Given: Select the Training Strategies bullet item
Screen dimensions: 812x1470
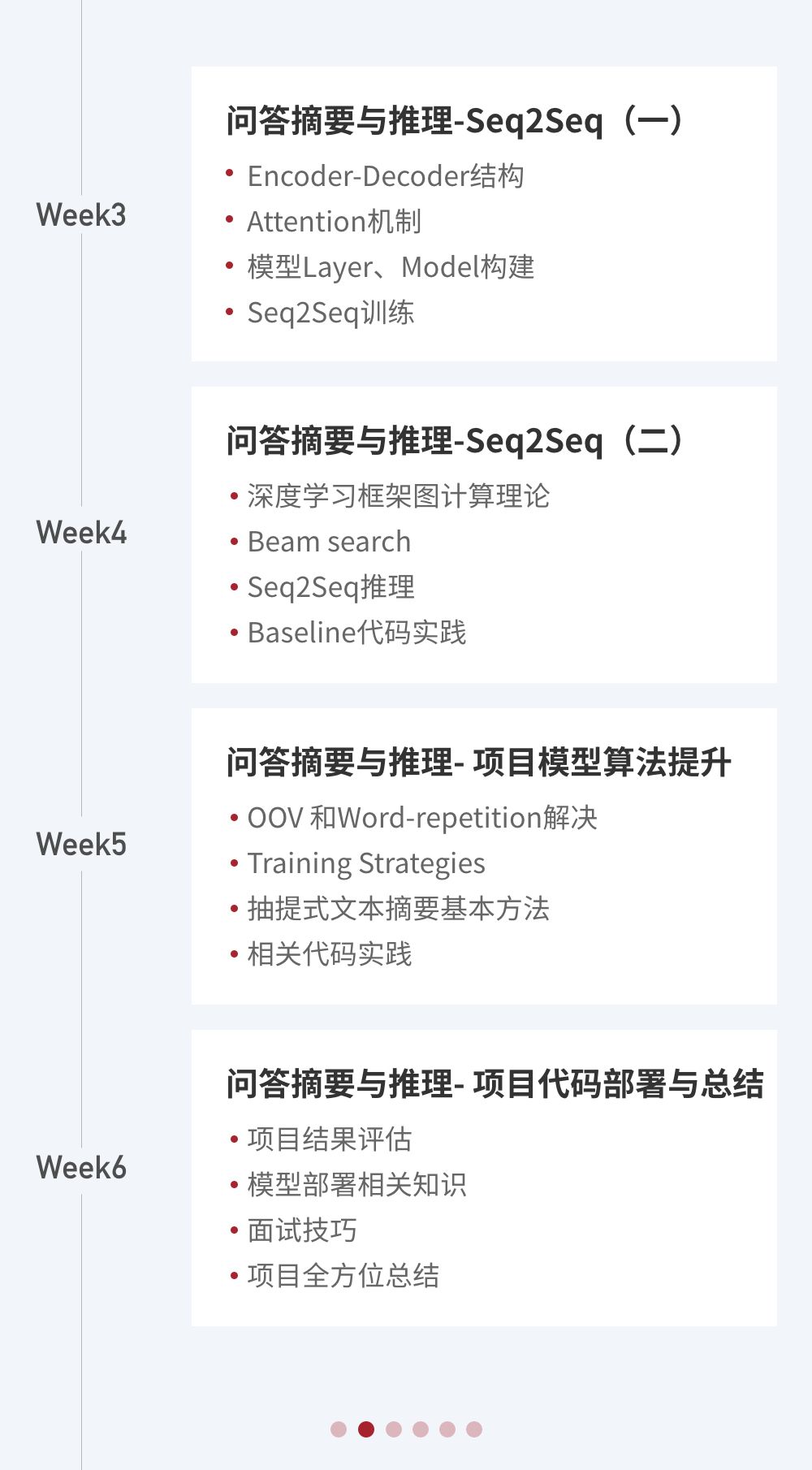Looking at the screenshot, I should tap(366, 863).
